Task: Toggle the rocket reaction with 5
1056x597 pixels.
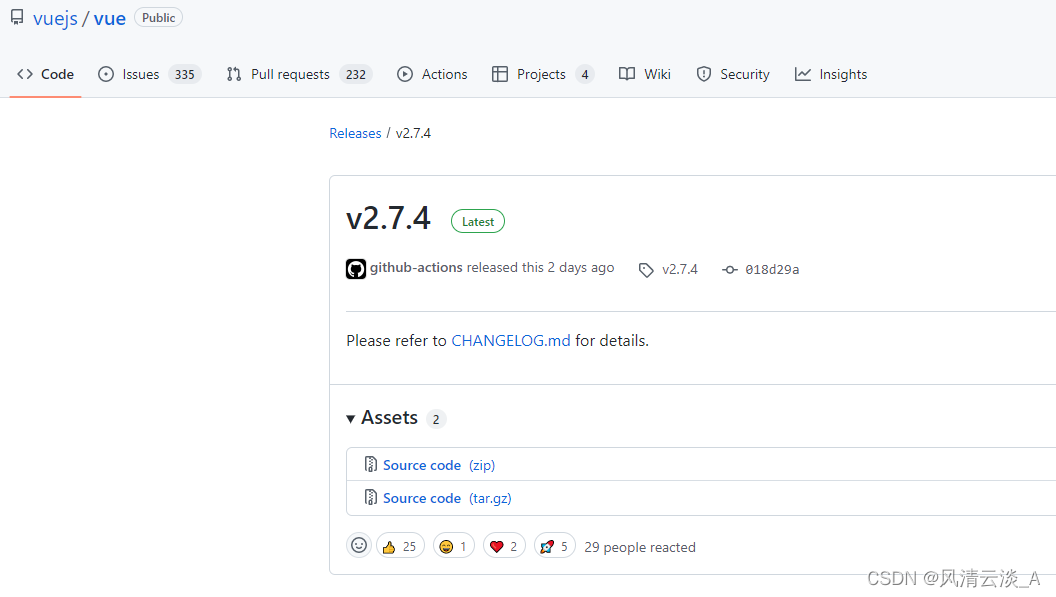Action: point(555,546)
